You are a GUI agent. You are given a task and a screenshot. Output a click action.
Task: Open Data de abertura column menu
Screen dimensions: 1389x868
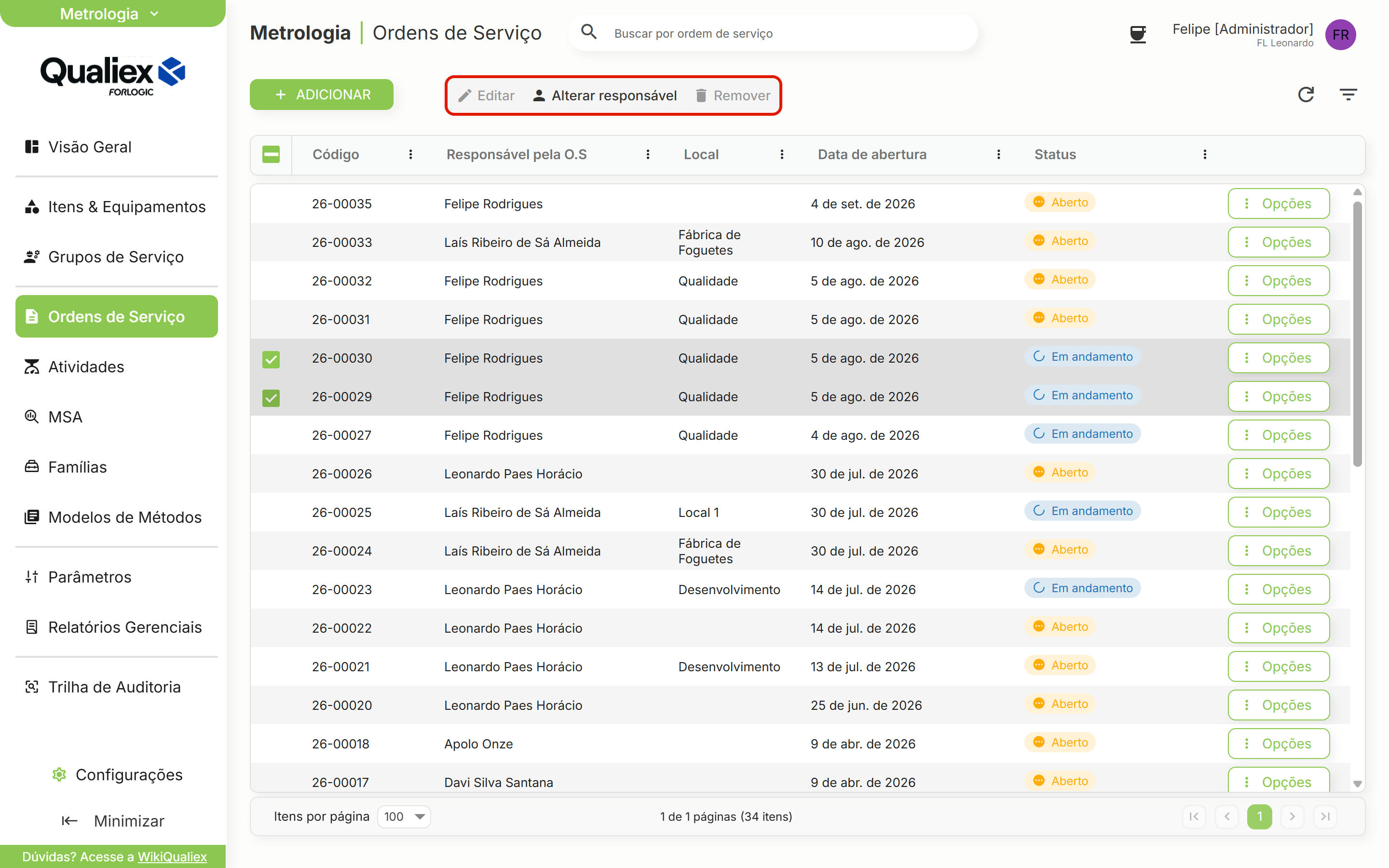click(x=998, y=154)
